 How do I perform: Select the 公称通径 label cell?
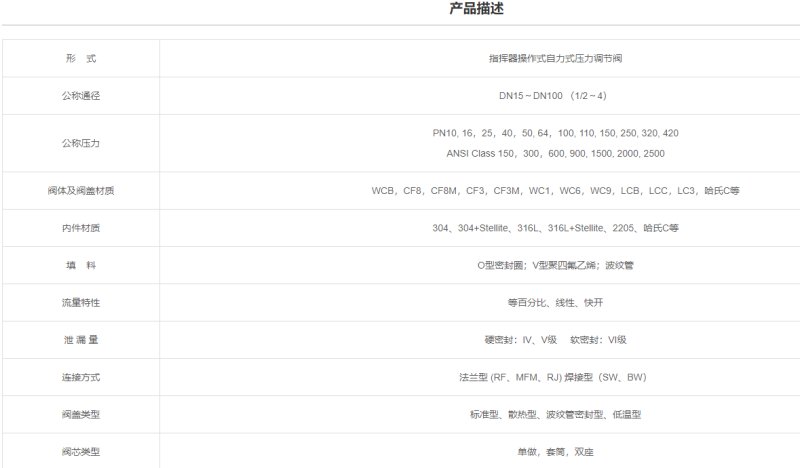coord(80,96)
